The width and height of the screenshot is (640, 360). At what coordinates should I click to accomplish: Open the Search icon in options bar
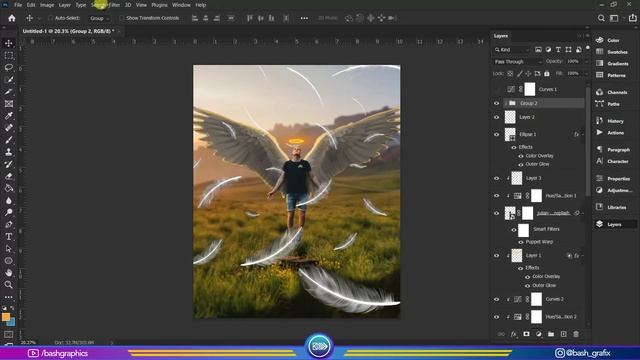pyautogui.click(x=601, y=18)
